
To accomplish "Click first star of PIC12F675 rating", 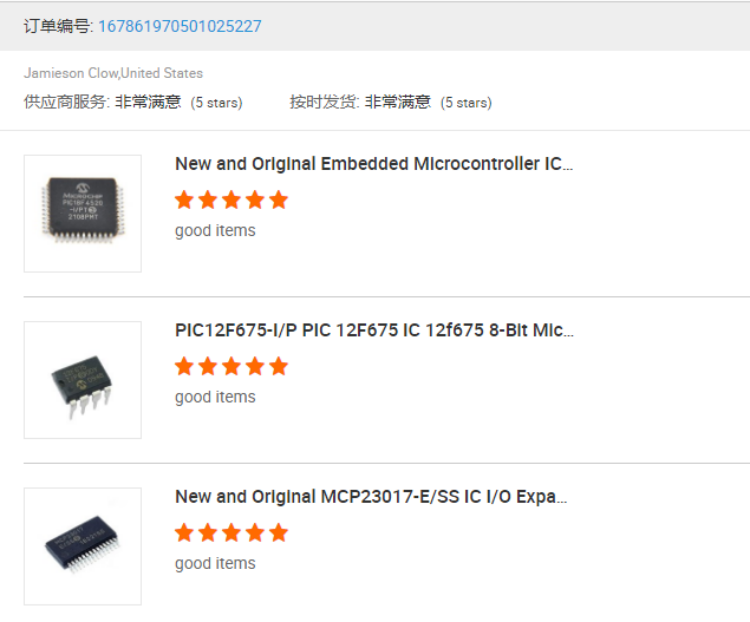I will [184, 367].
